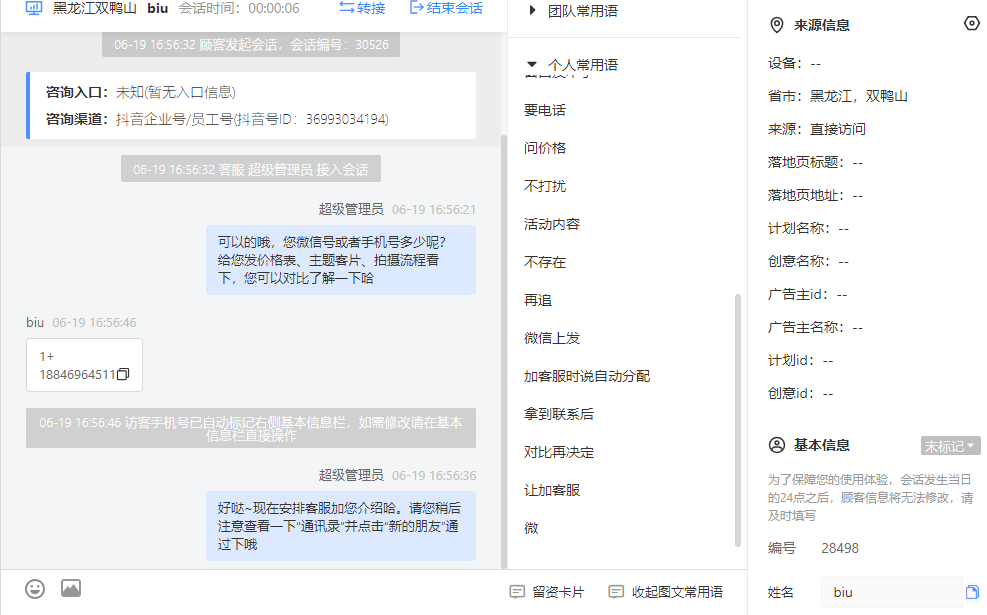
Task: Click the 咨询渠道 抖音企业号 info line
Action: point(217,119)
